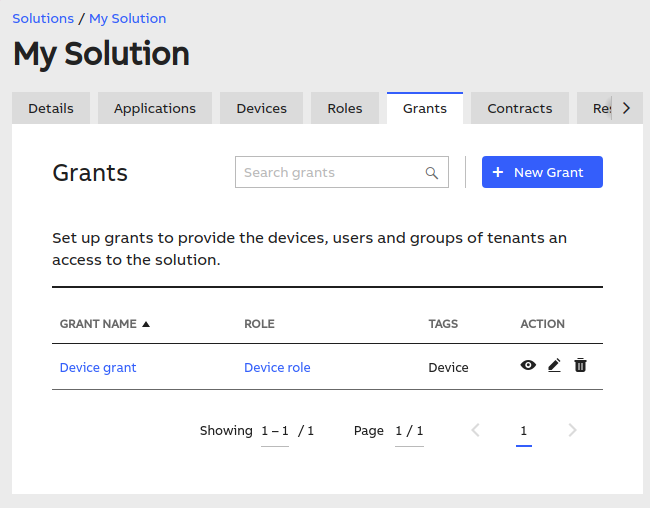Open the Solutions breadcrumb link

pos(43,19)
